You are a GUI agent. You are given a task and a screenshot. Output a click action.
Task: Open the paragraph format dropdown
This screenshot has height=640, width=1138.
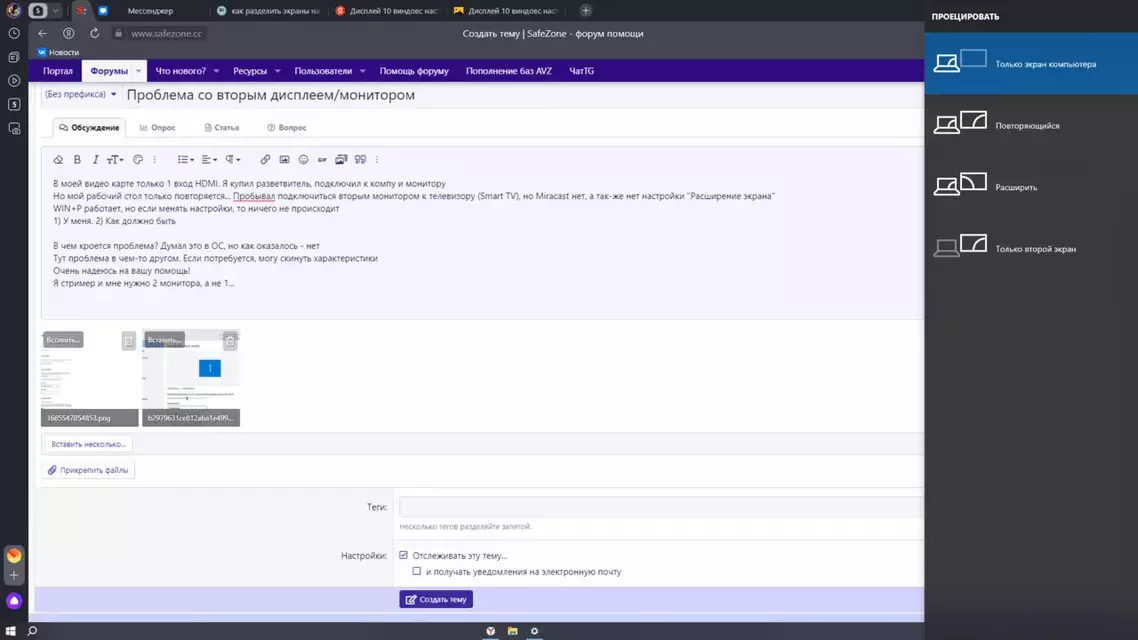[x=232, y=160]
